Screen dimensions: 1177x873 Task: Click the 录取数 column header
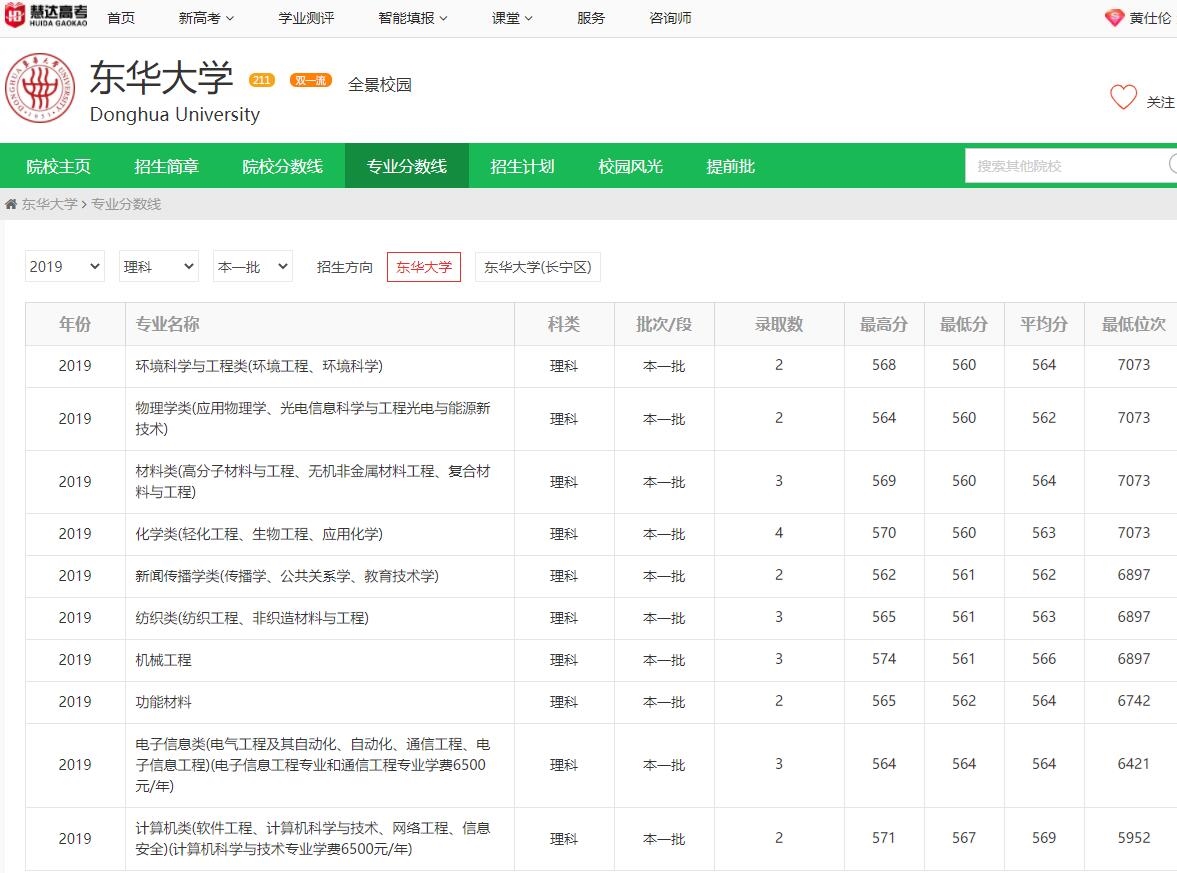(779, 324)
